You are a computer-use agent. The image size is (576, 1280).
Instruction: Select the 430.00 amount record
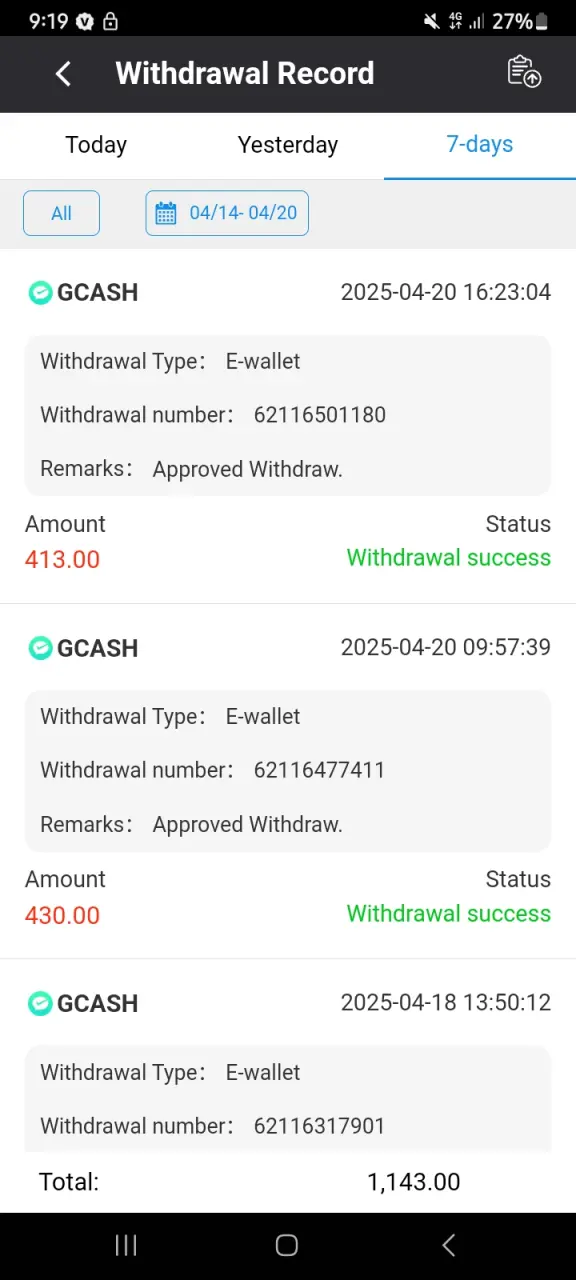[62, 915]
